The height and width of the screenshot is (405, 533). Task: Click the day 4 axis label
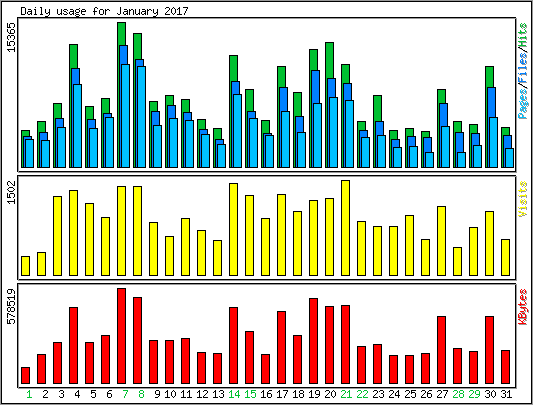[77, 394]
